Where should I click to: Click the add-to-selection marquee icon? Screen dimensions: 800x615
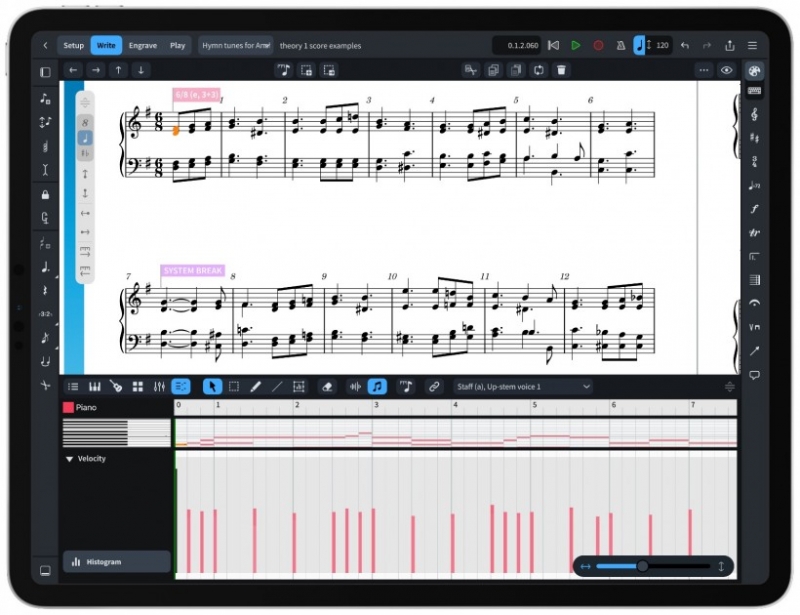click(x=306, y=70)
